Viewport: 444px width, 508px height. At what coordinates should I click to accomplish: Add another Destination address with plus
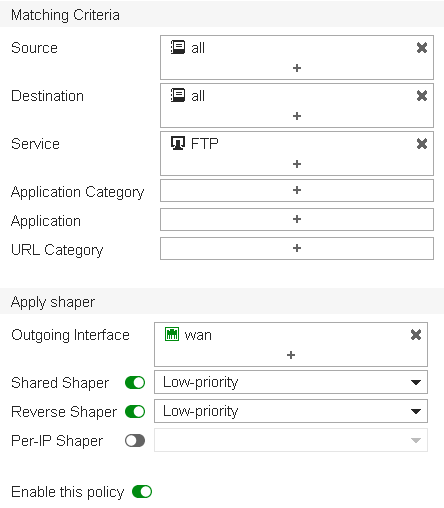click(297, 116)
